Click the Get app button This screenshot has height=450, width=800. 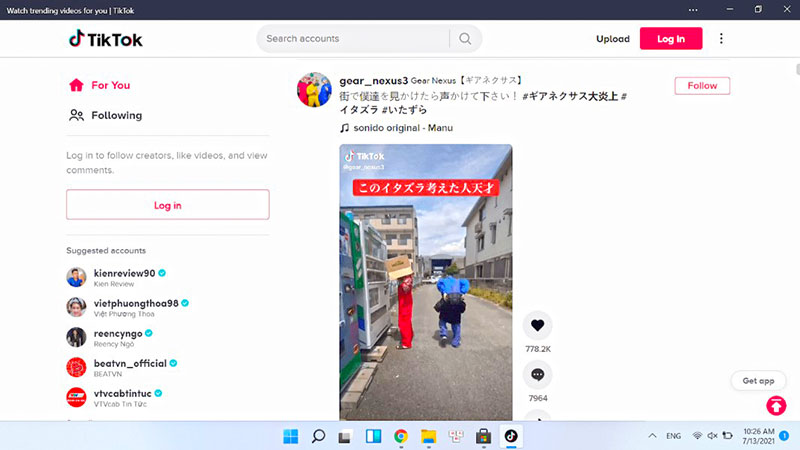click(758, 381)
